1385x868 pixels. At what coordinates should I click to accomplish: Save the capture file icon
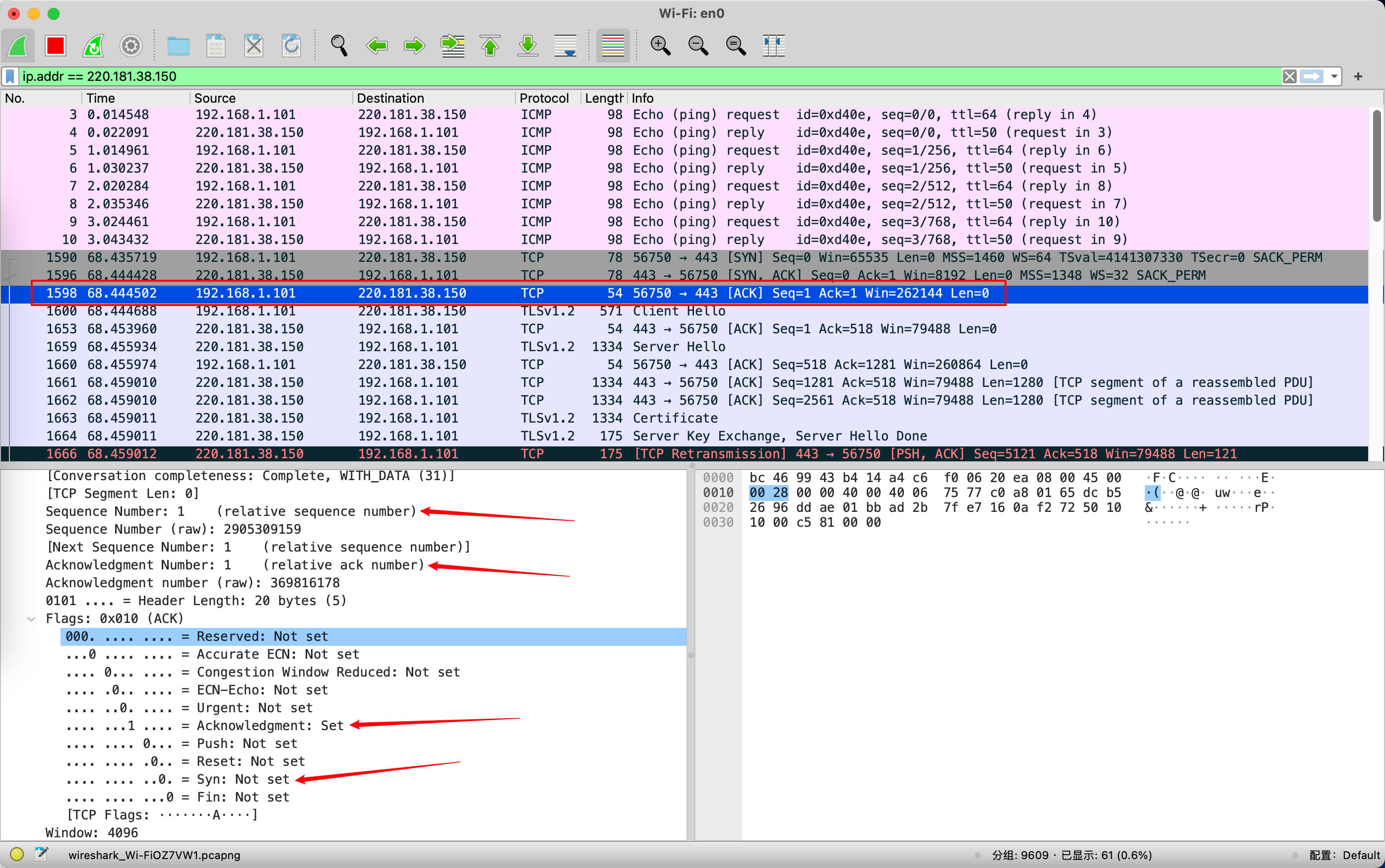coord(216,45)
